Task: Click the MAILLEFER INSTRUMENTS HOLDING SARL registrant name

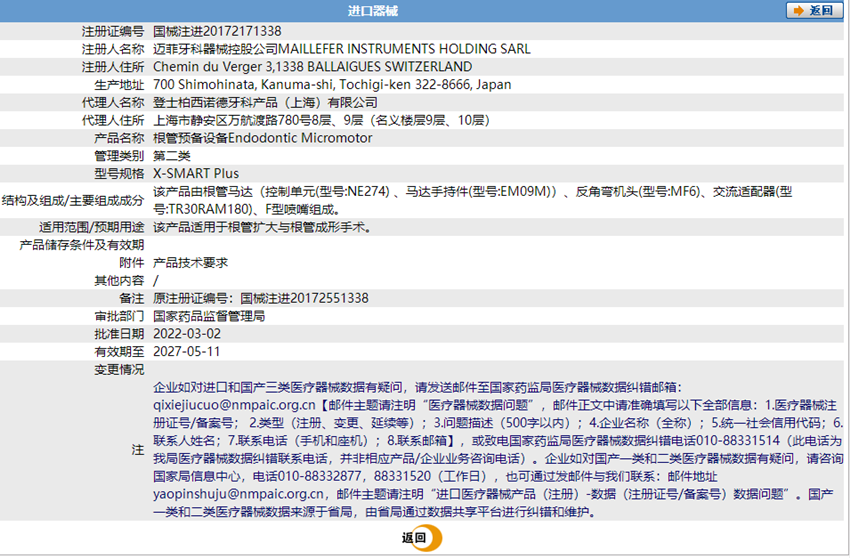Action: click(341, 49)
